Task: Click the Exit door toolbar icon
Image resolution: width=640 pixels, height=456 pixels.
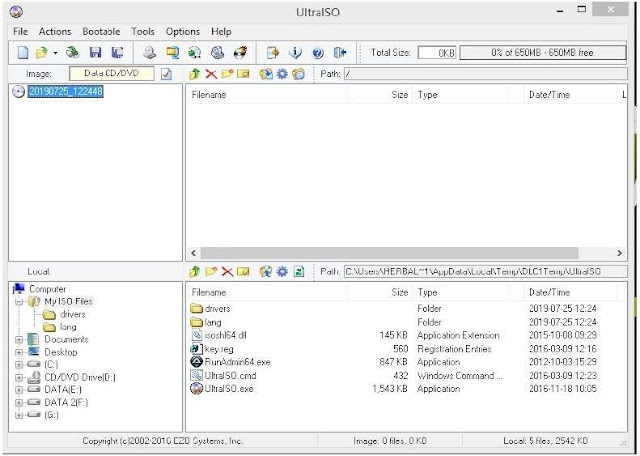Action: tap(340, 52)
